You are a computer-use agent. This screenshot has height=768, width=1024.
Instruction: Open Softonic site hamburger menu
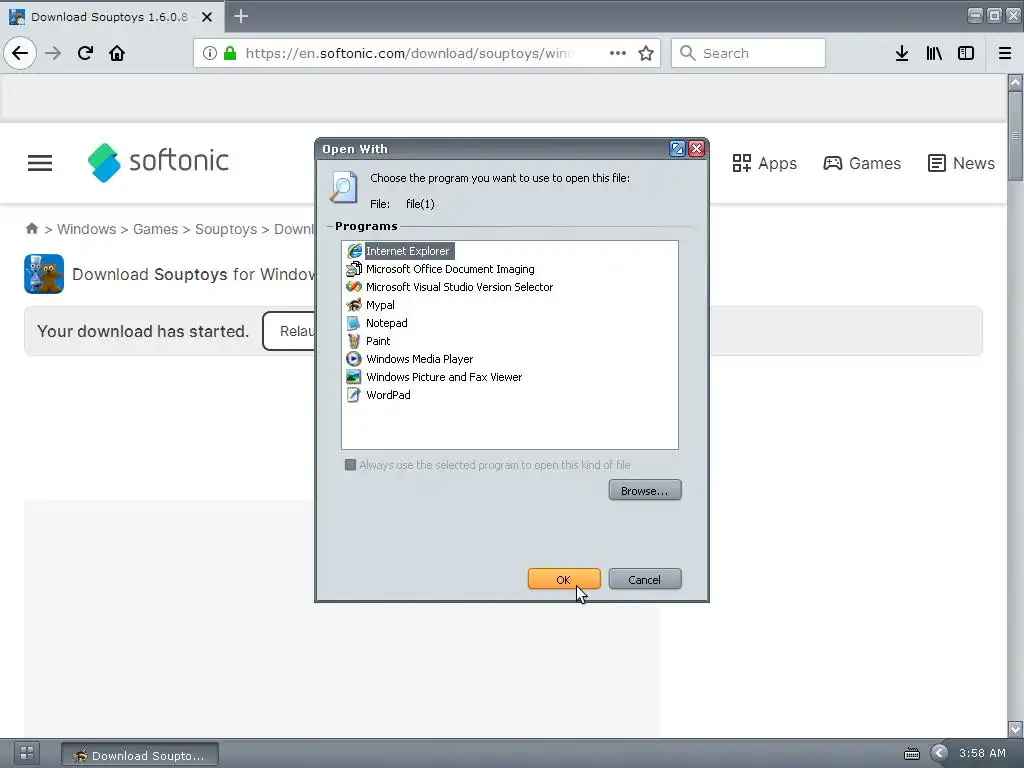40,163
